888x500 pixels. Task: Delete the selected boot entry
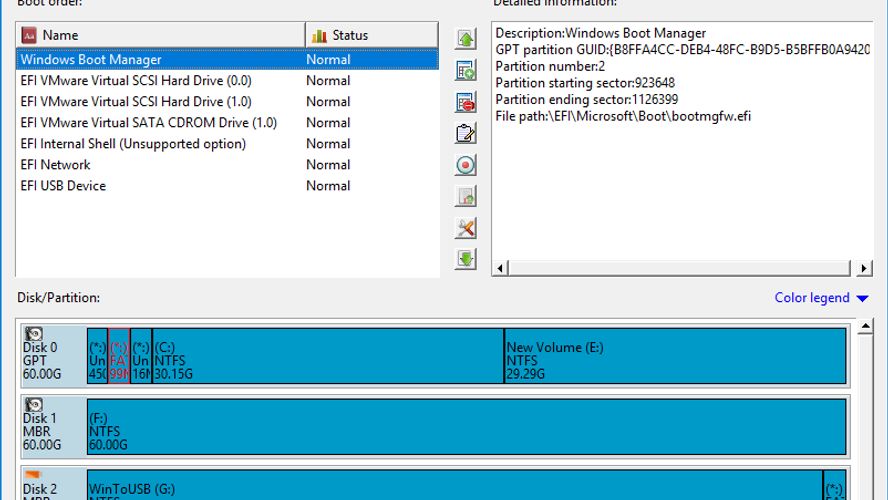[466, 102]
